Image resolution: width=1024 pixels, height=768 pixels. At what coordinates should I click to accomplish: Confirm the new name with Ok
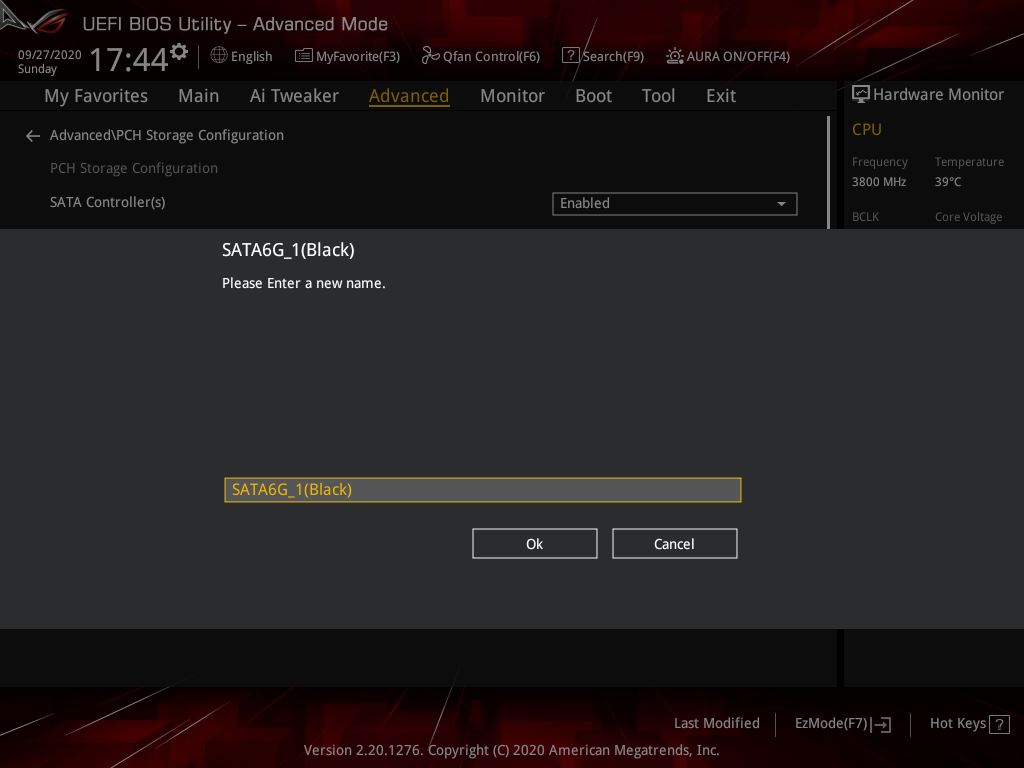(535, 543)
